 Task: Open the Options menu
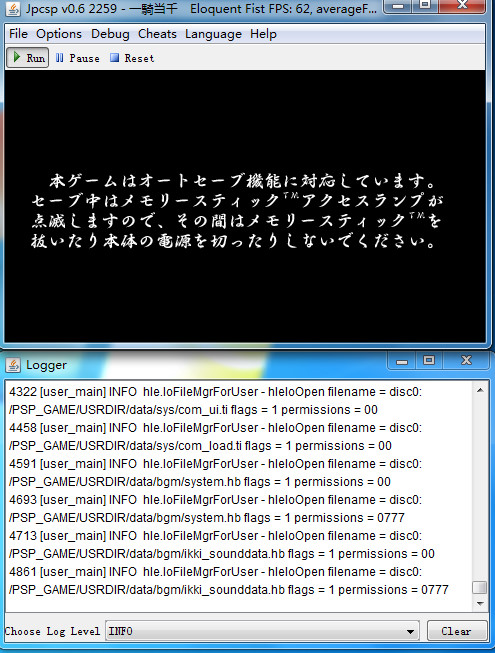(59, 34)
